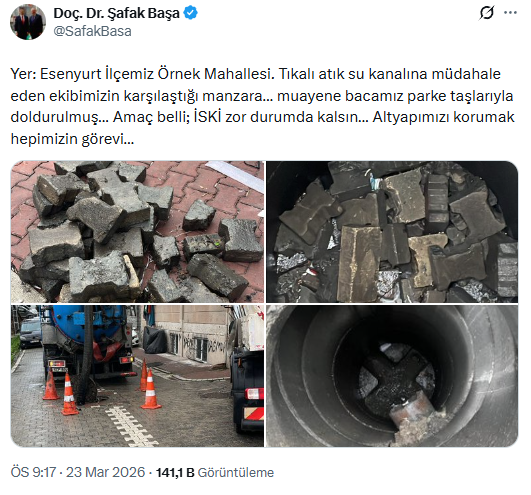Open the @SafakBasa handle link
531x495 pixels.
(x=92, y=31)
